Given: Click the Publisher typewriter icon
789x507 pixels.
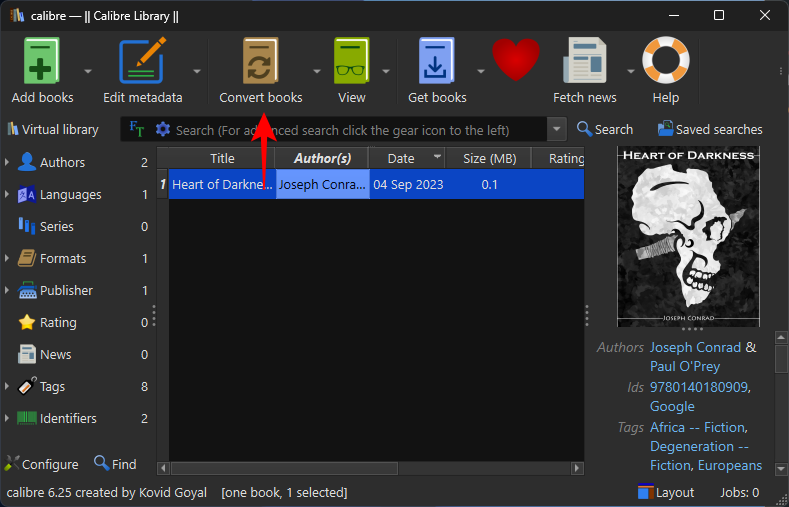Looking at the screenshot, I should click(27, 290).
